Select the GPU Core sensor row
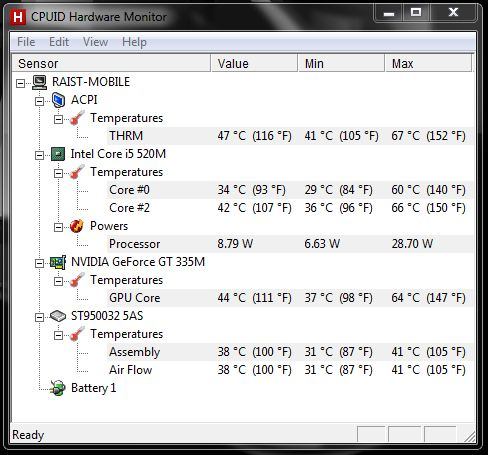The width and height of the screenshot is (488, 455). pos(290,298)
